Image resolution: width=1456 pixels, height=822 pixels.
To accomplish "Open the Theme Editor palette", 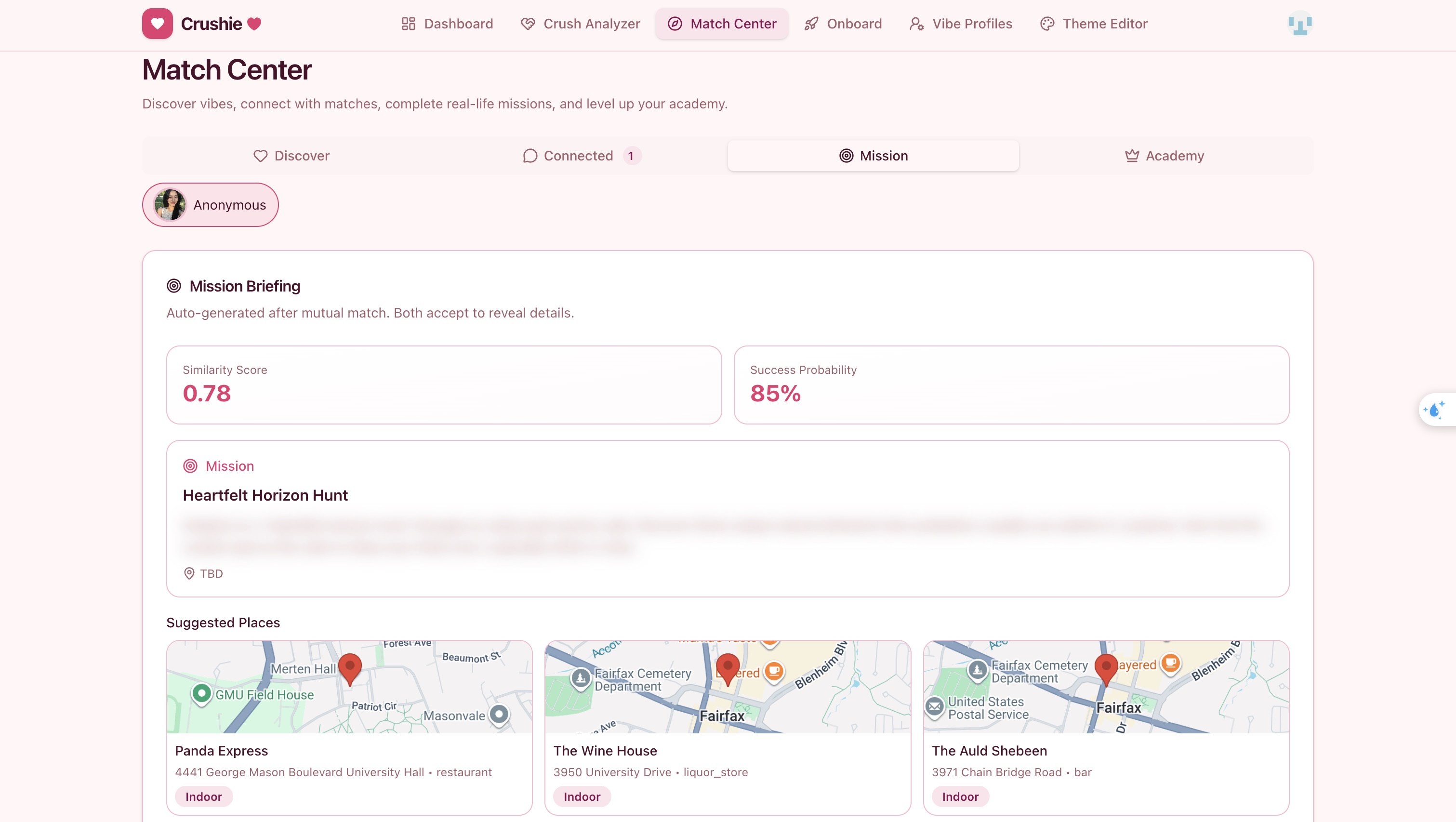I will (1093, 24).
